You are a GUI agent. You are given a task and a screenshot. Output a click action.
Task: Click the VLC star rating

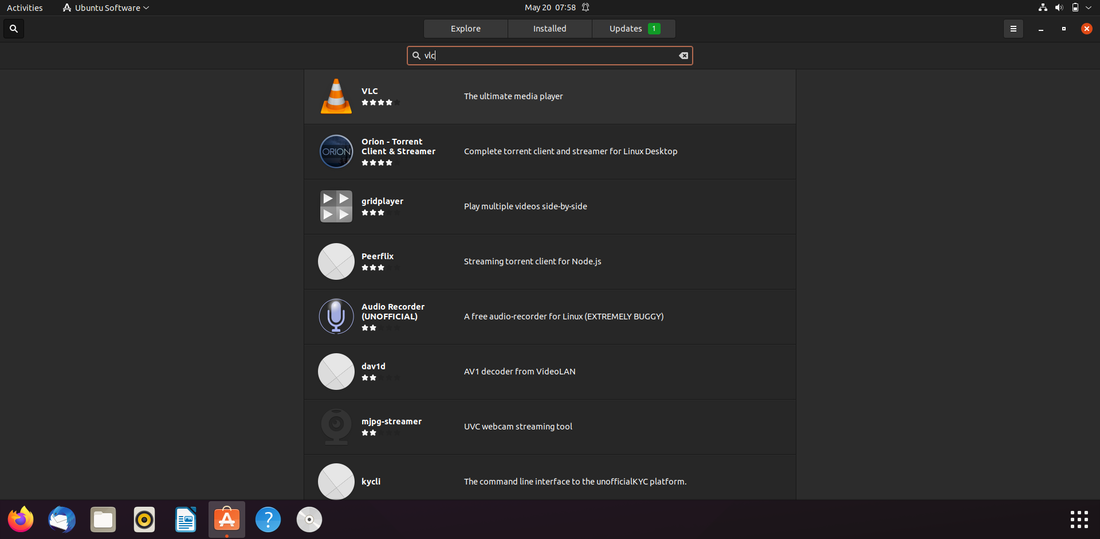(381, 102)
